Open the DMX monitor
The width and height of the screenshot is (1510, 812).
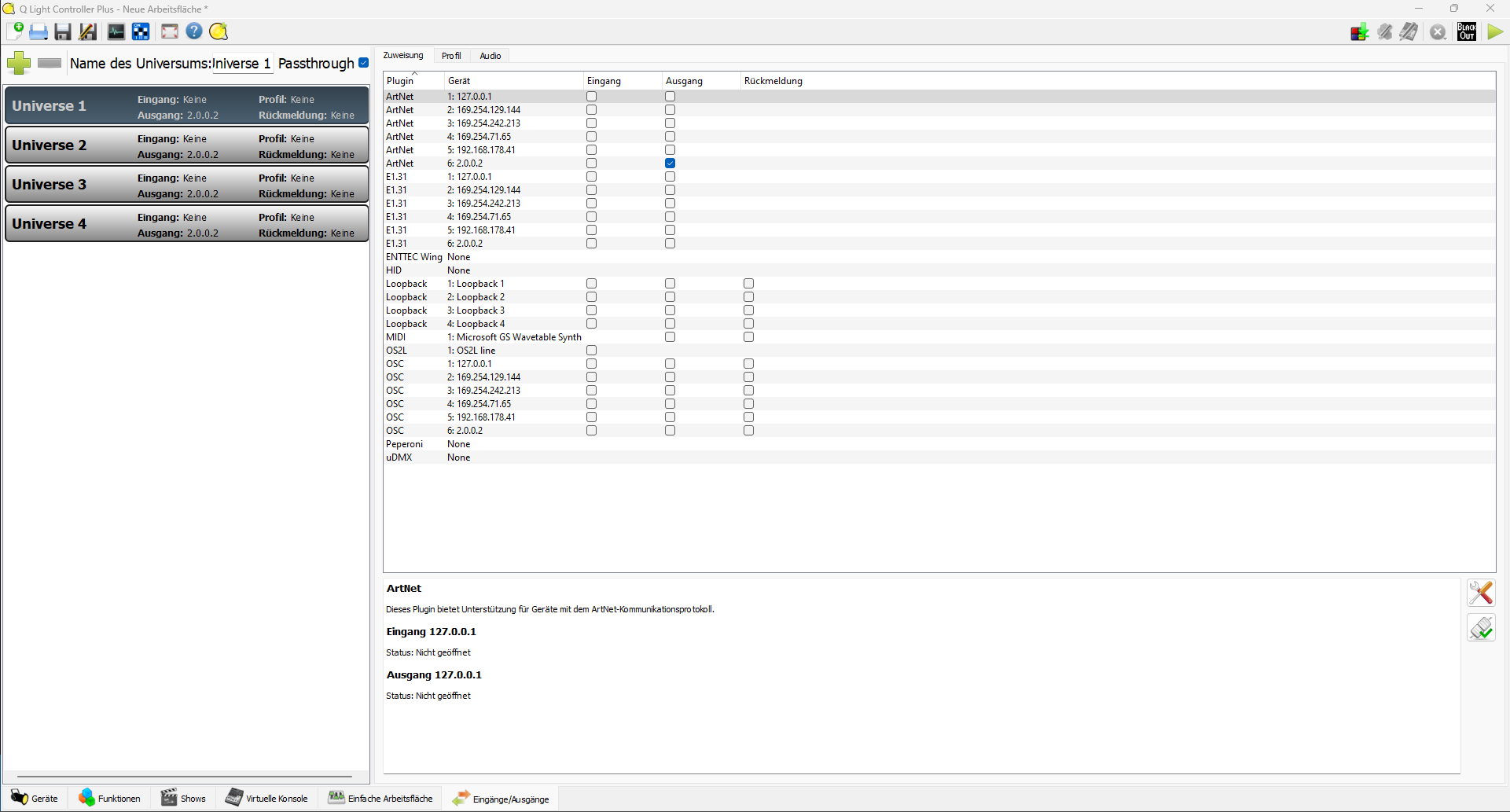[x=116, y=31]
